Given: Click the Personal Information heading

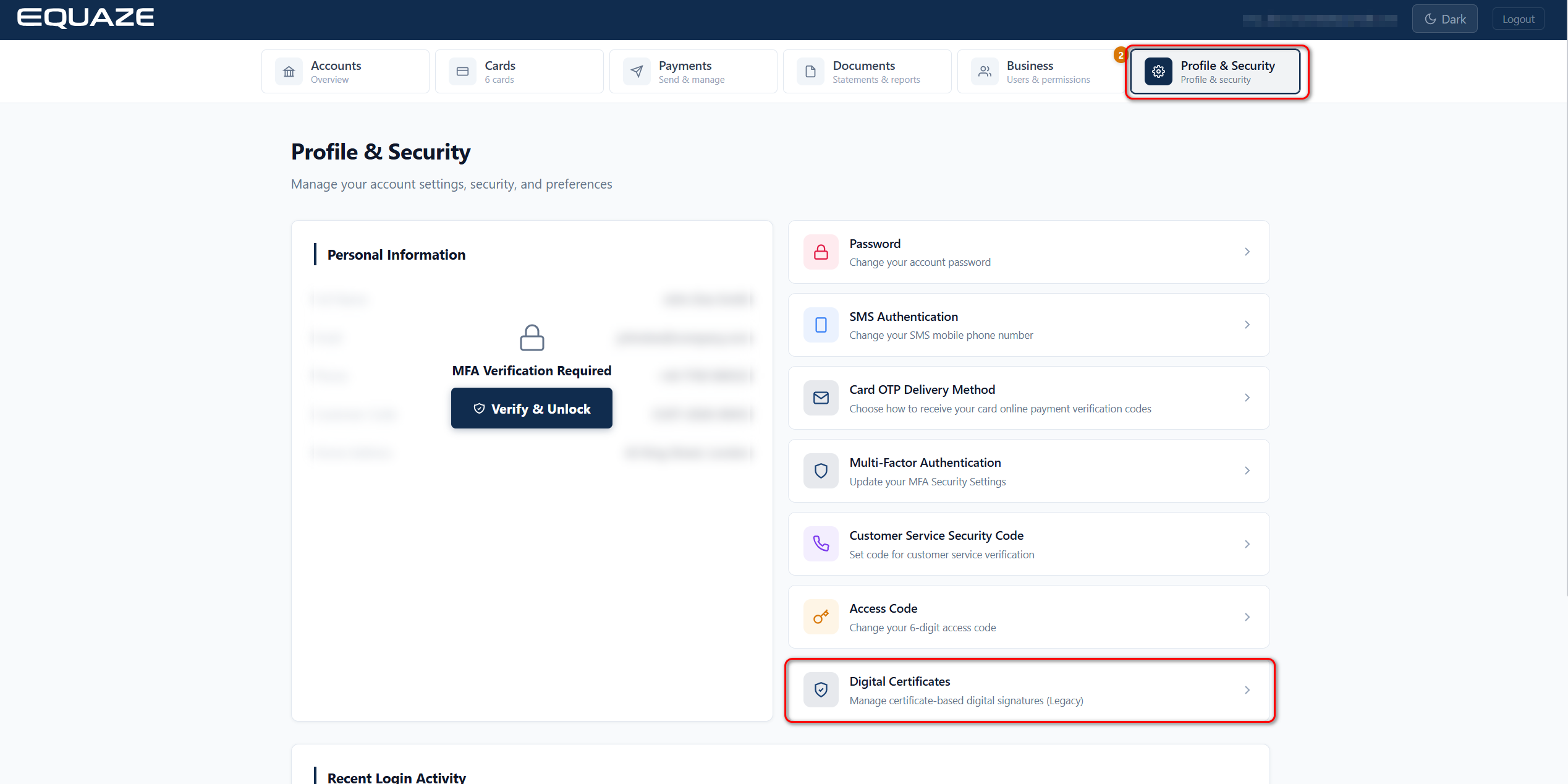Looking at the screenshot, I should (x=396, y=255).
